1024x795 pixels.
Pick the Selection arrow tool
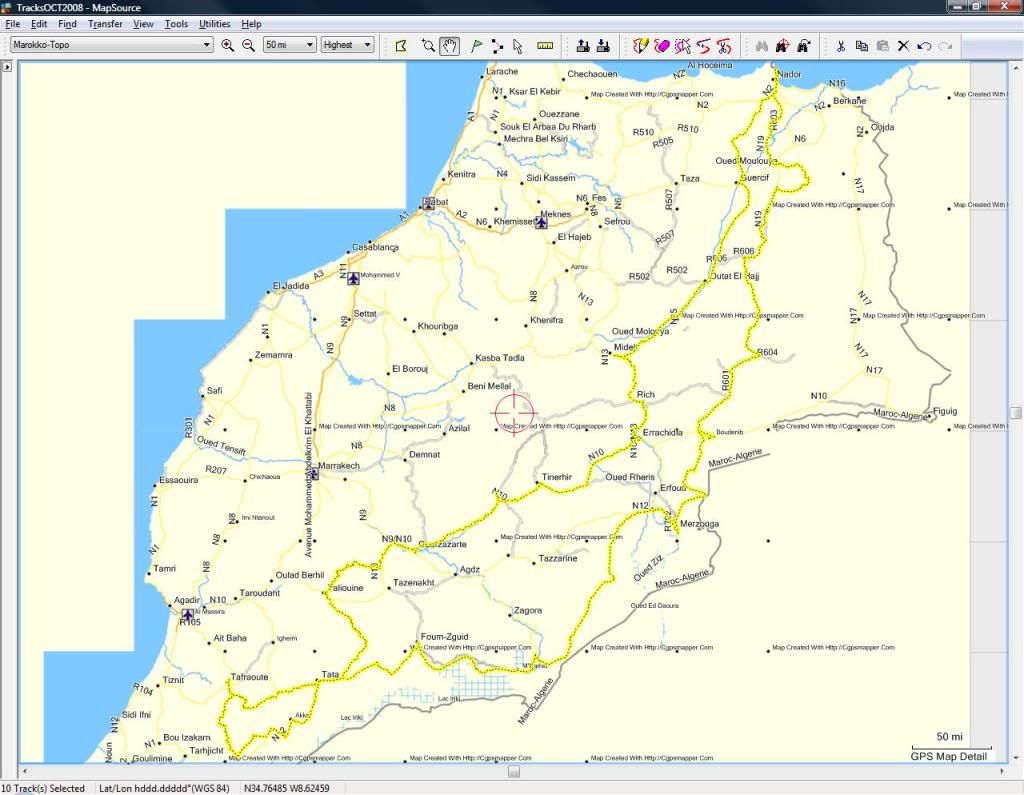click(x=518, y=46)
